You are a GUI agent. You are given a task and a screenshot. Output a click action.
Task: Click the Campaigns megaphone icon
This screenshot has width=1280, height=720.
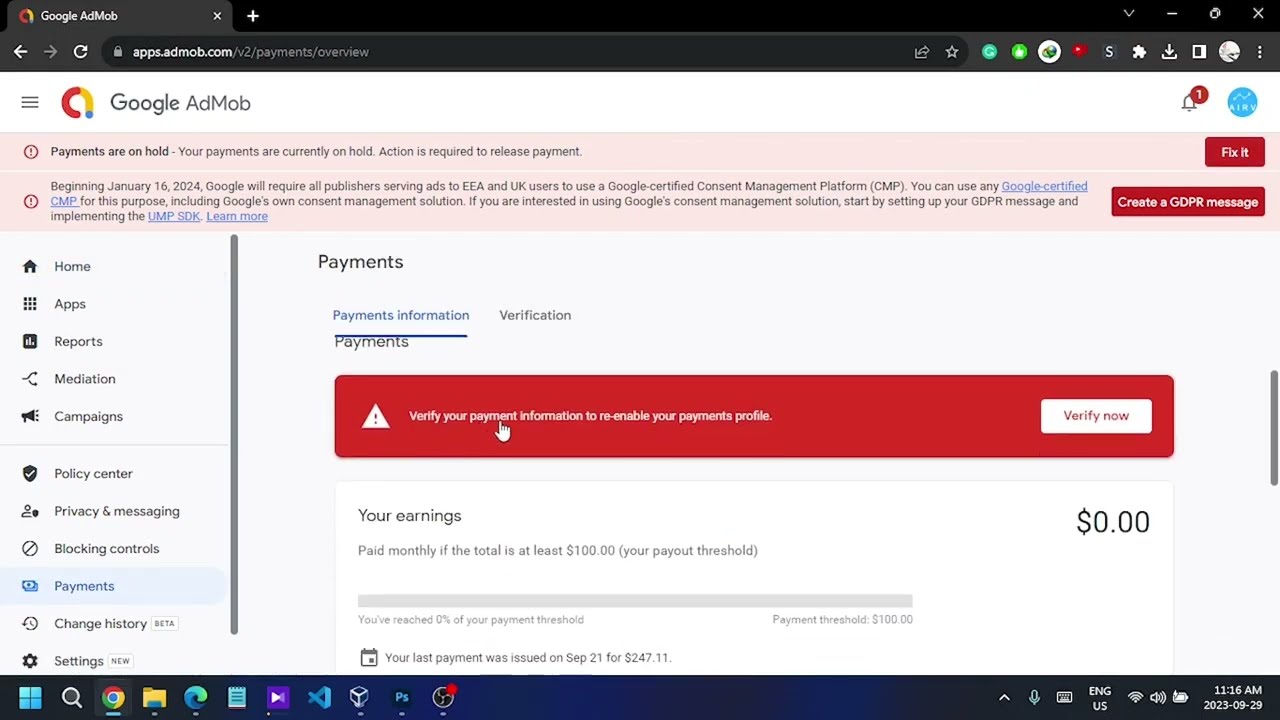click(30, 416)
